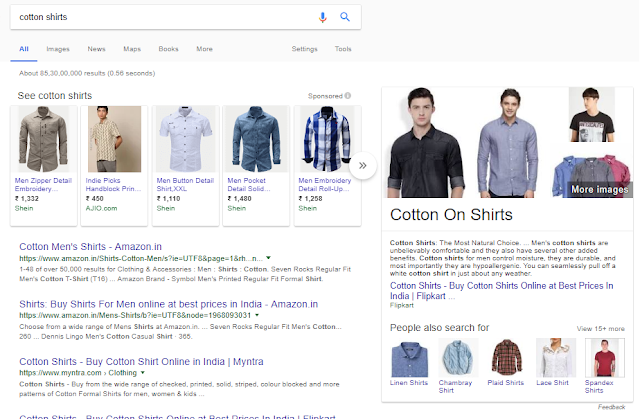
Task: Click the Chambray Shirt thumbnail image
Action: pos(458,358)
